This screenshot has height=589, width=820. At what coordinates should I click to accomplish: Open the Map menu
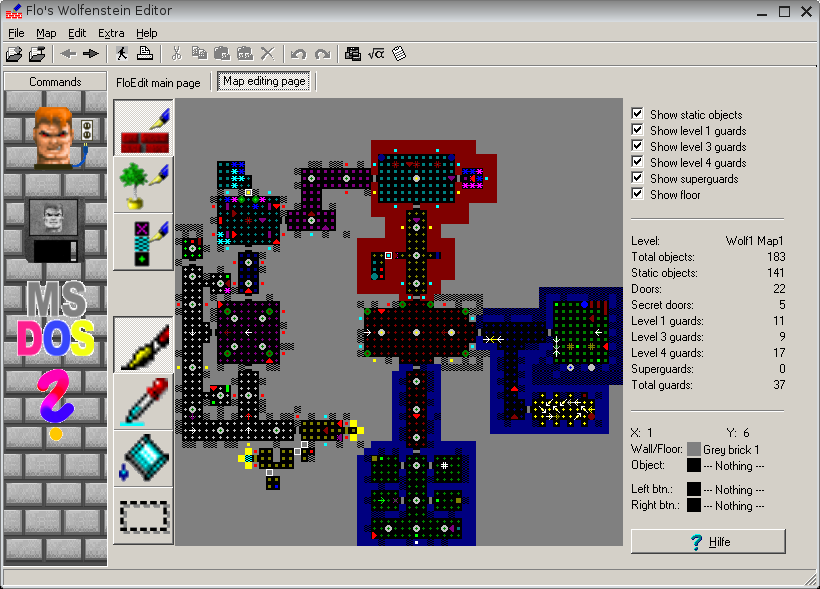pos(46,33)
